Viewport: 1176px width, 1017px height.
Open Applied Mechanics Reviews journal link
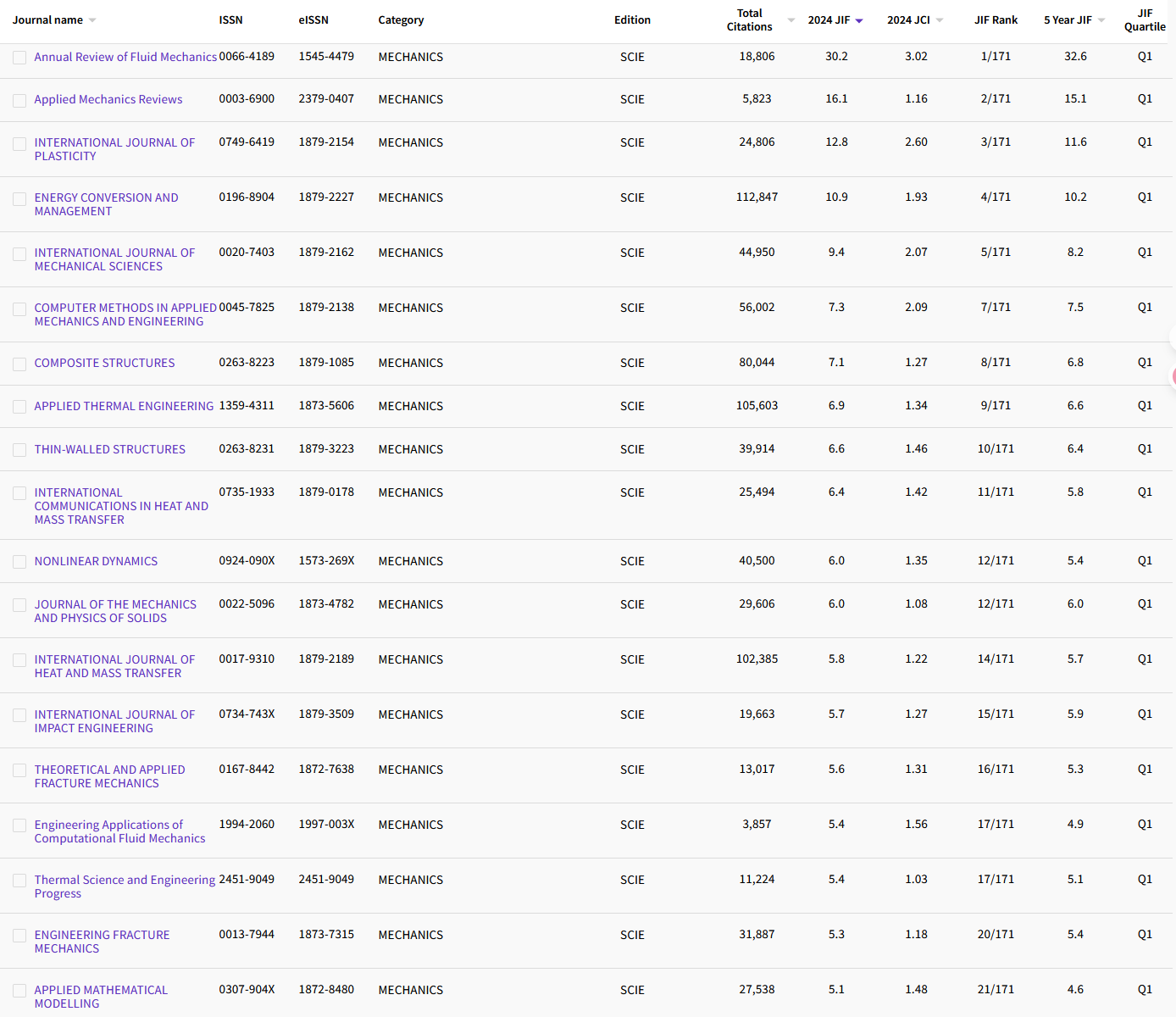pos(108,99)
